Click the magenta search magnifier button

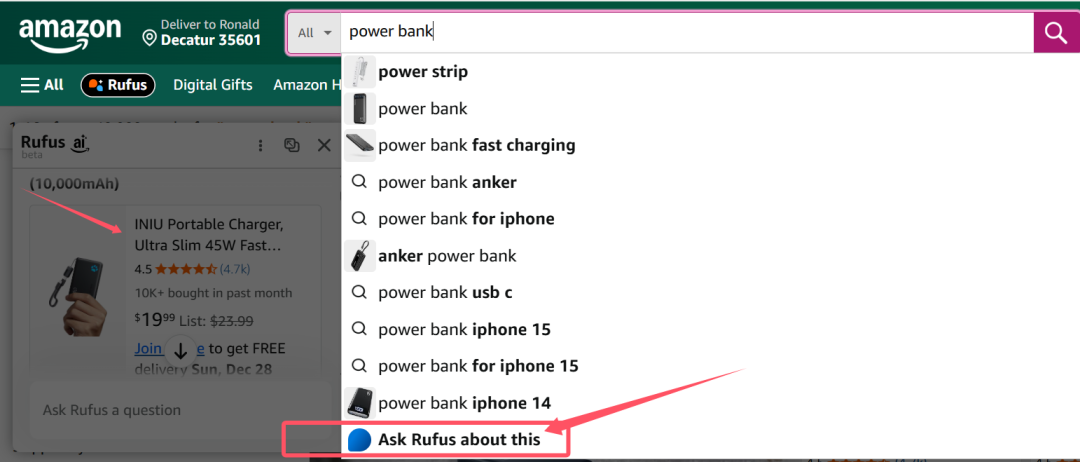click(x=1055, y=33)
